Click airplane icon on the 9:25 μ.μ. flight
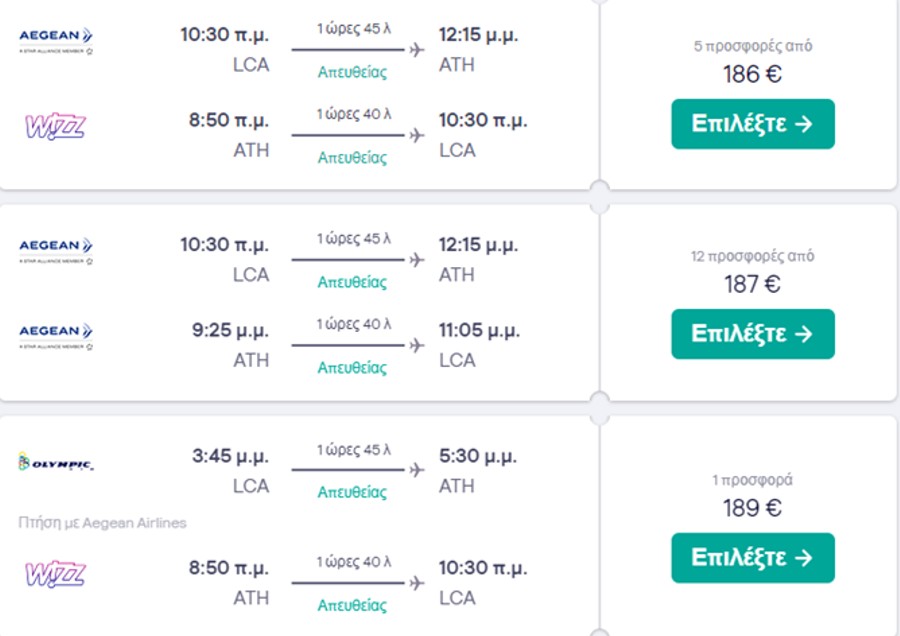The image size is (900, 636). click(x=417, y=346)
